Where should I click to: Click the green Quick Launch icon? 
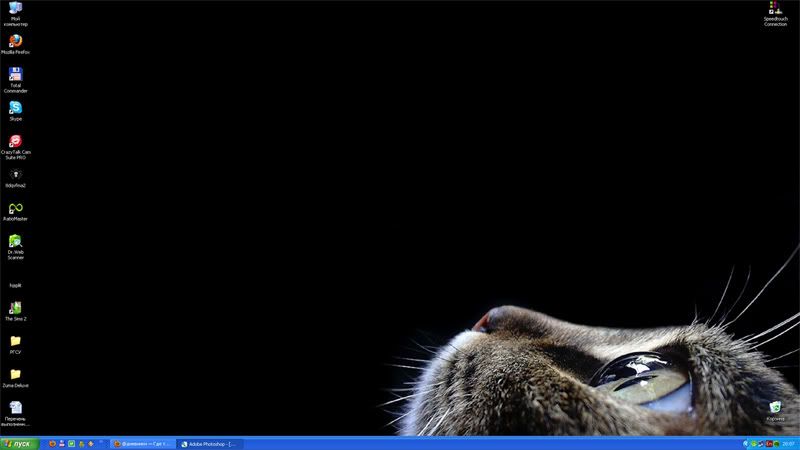click(71, 444)
